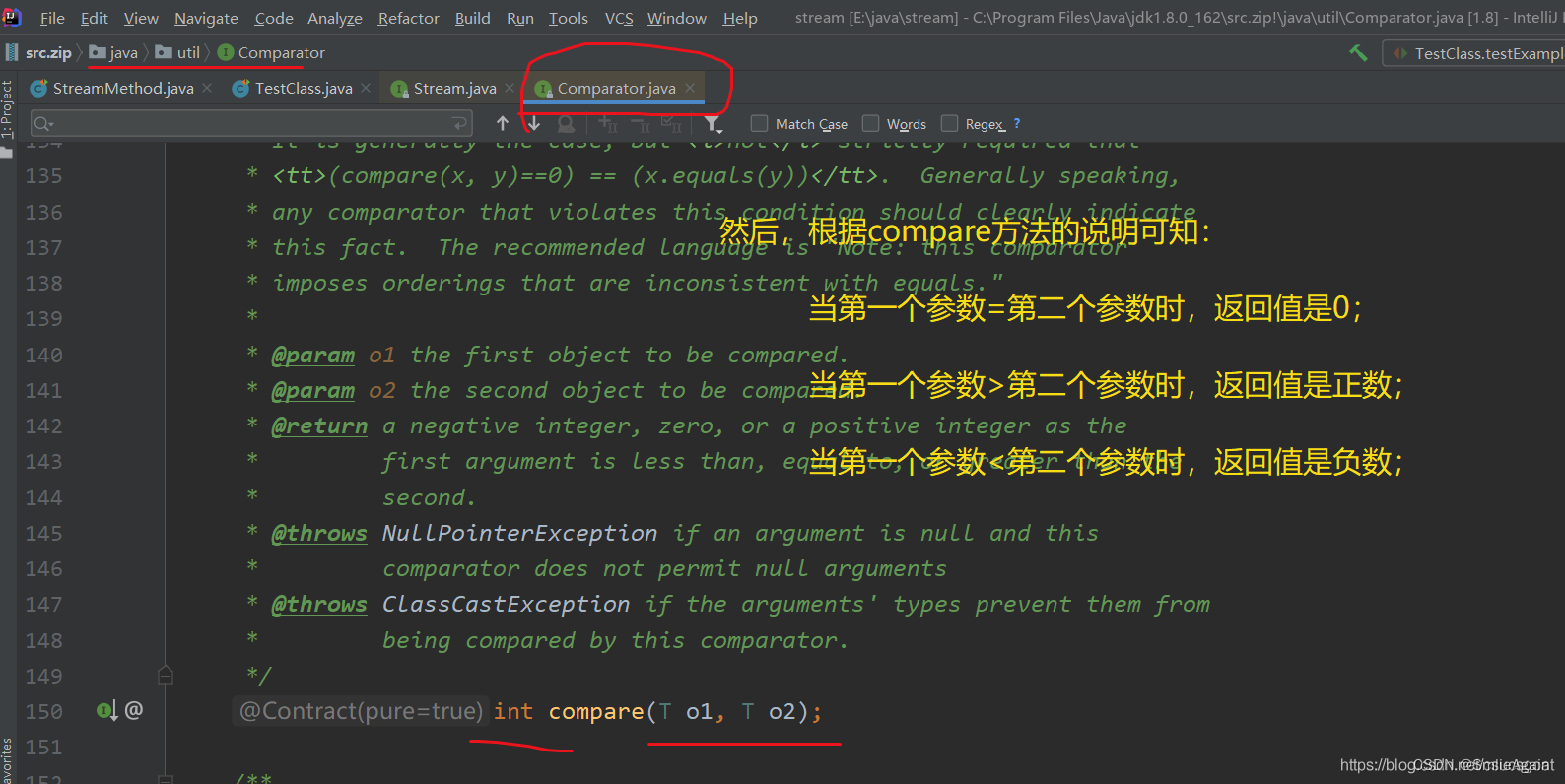Click Find All usages icon in search bar
Viewport: 1565px width, 784px height.
click(x=566, y=123)
